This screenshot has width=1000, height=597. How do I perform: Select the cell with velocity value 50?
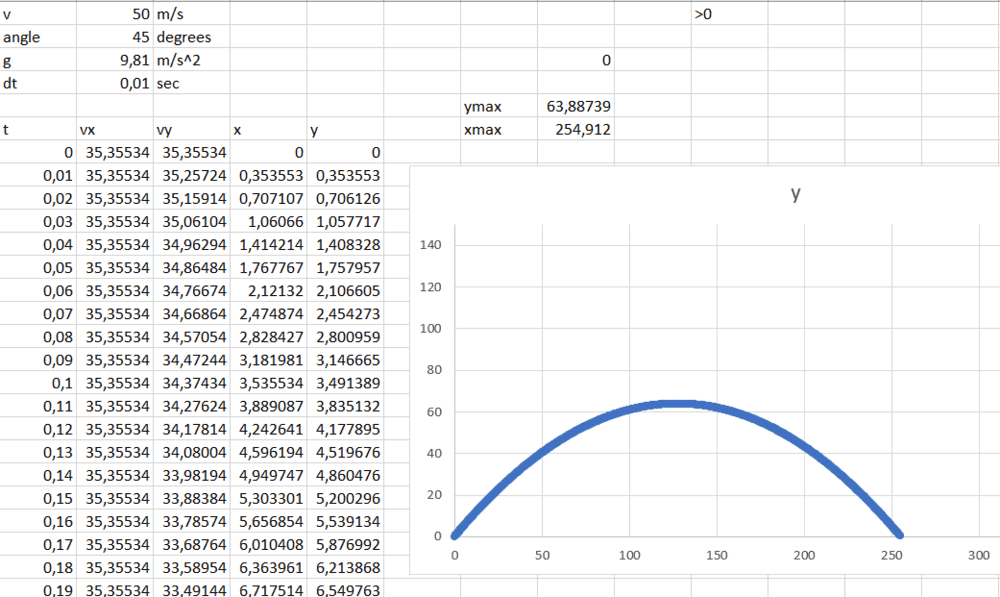[x=115, y=15]
